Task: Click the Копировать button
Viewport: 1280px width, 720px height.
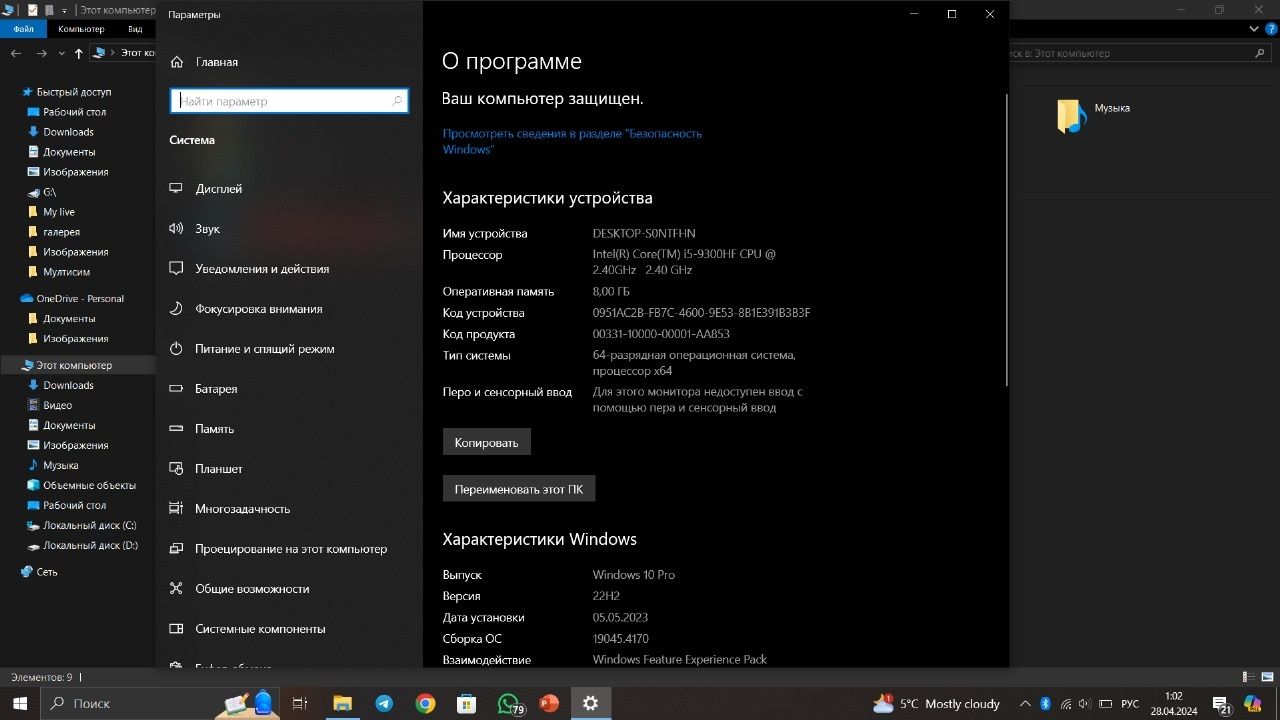Action: 487,442
